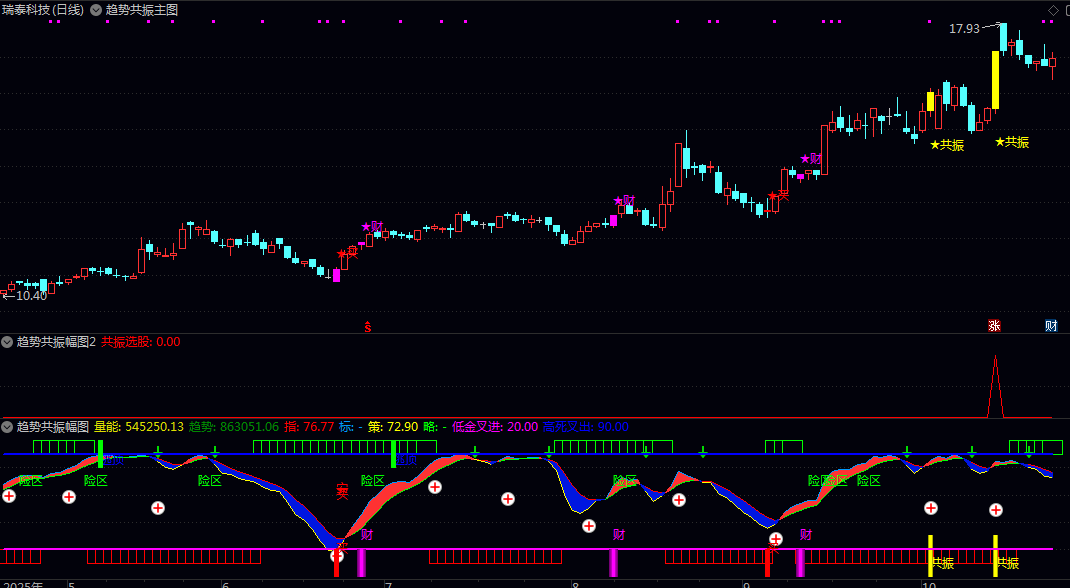Click the red S marker under the main chart
This screenshot has width=1070, height=588.
point(368,327)
